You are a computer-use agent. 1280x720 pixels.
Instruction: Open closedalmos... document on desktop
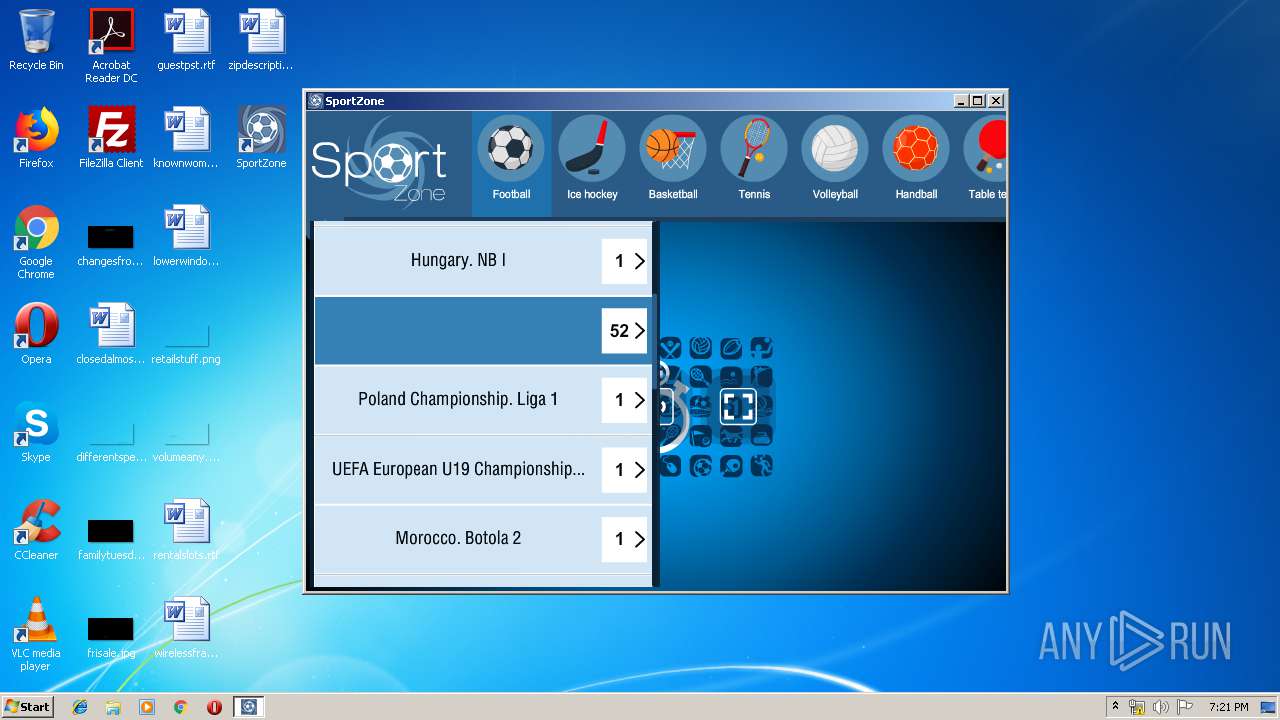111,334
